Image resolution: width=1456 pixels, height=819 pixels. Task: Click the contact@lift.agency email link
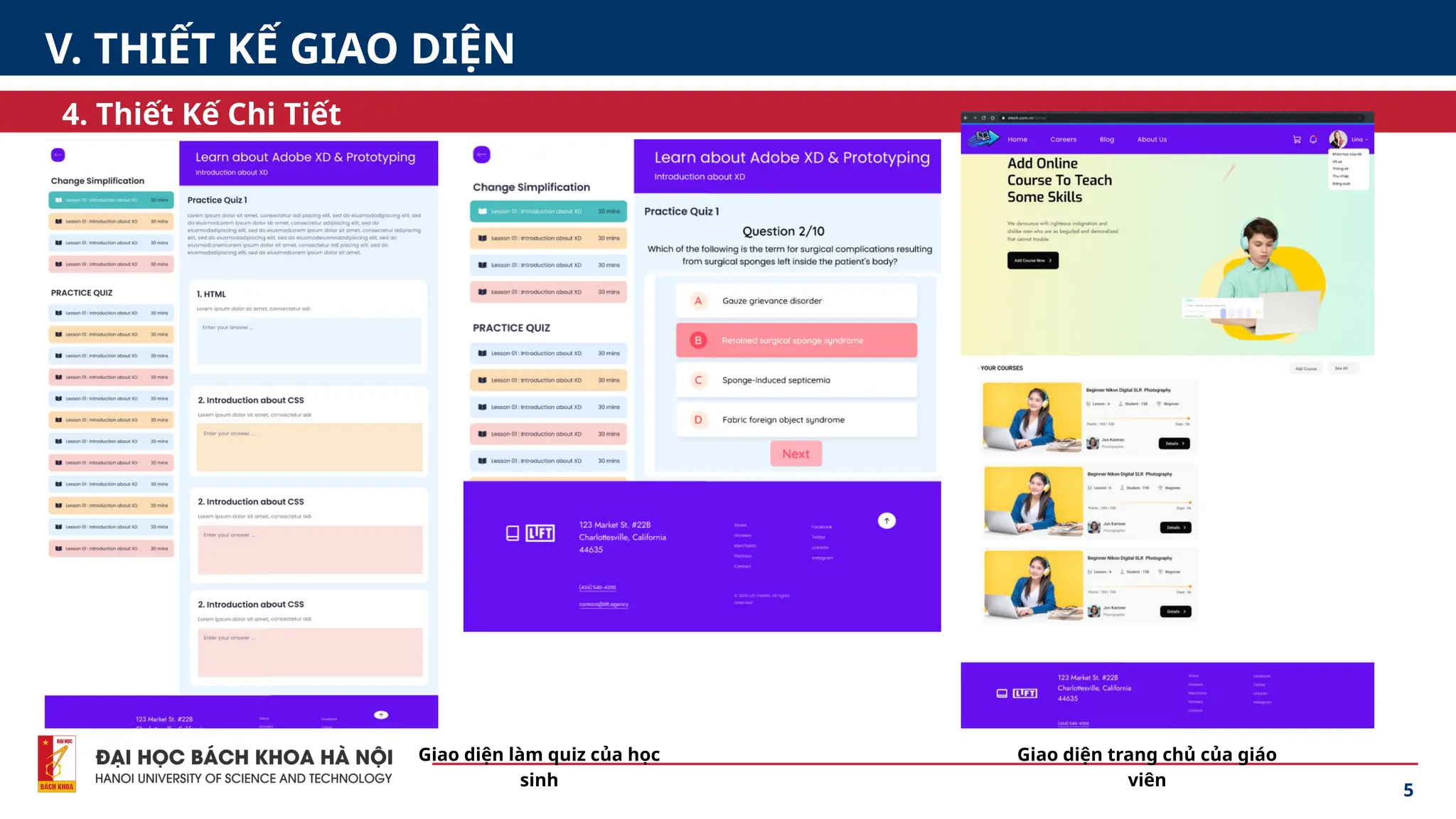(x=604, y=604)
